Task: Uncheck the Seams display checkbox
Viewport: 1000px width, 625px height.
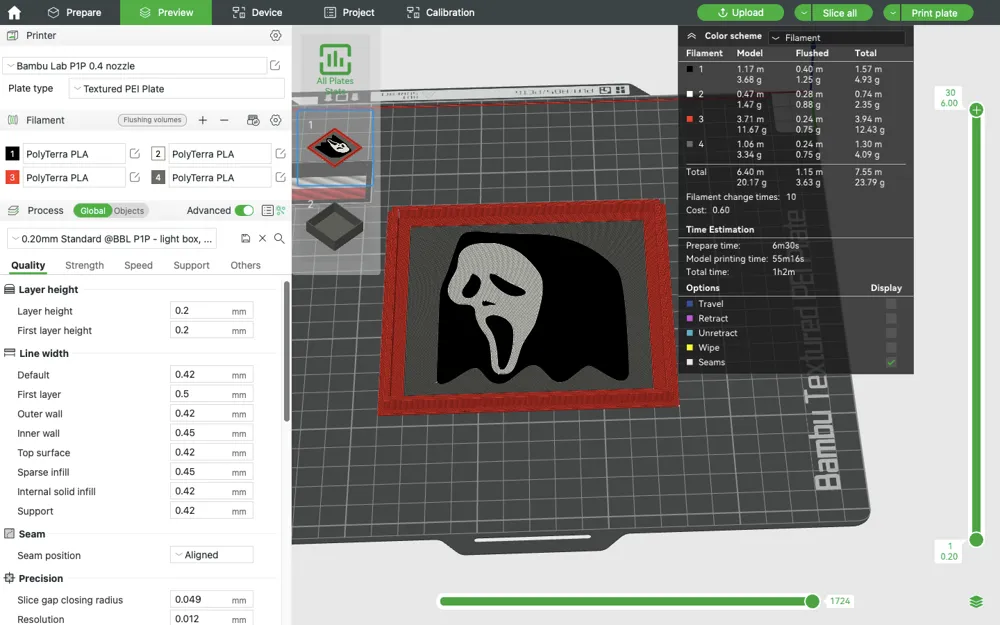Action: pyautogui.click(x=891, y=362)
